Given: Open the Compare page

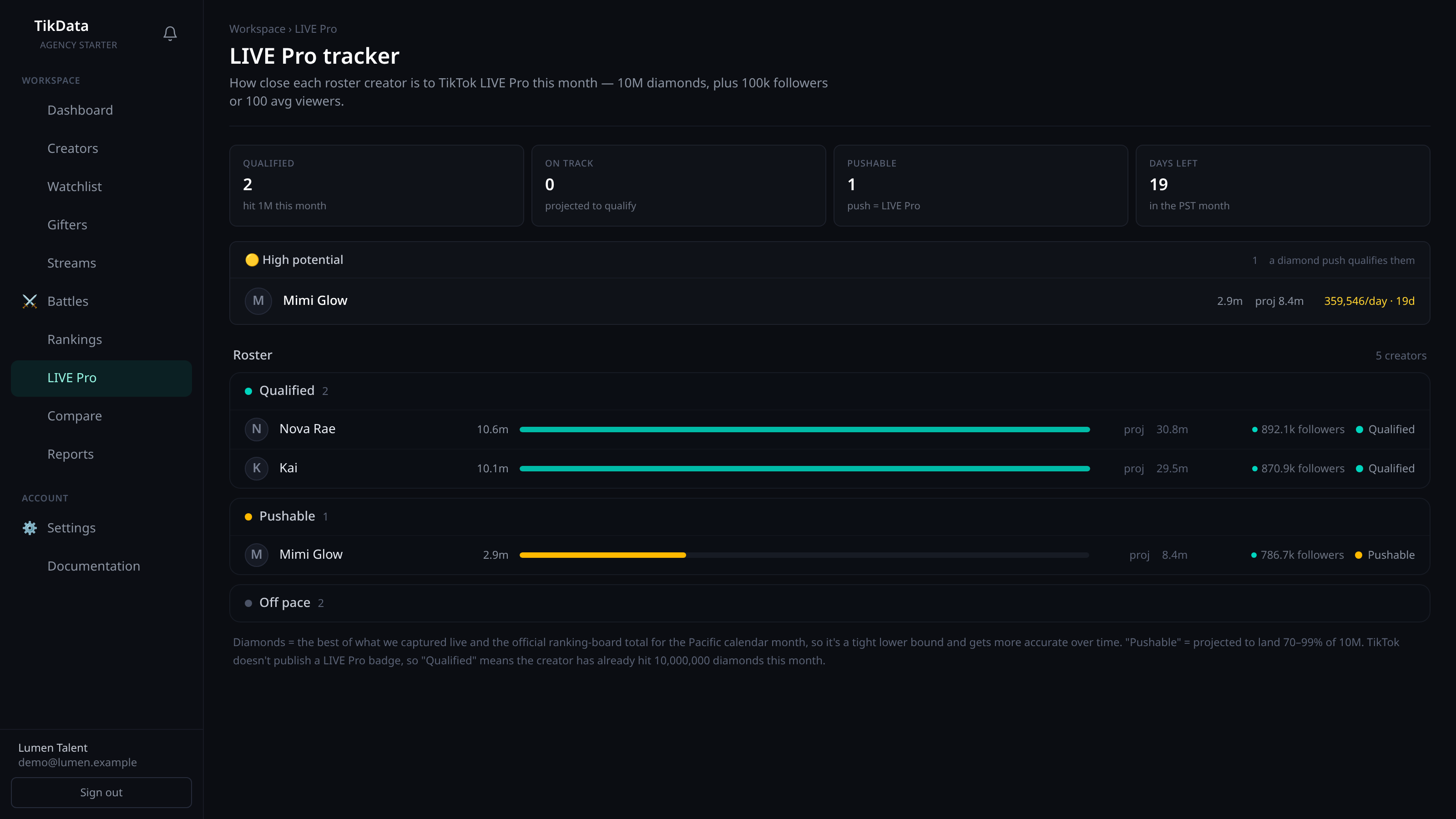Looking at the screenshot, I should click(x=101, y=416).
